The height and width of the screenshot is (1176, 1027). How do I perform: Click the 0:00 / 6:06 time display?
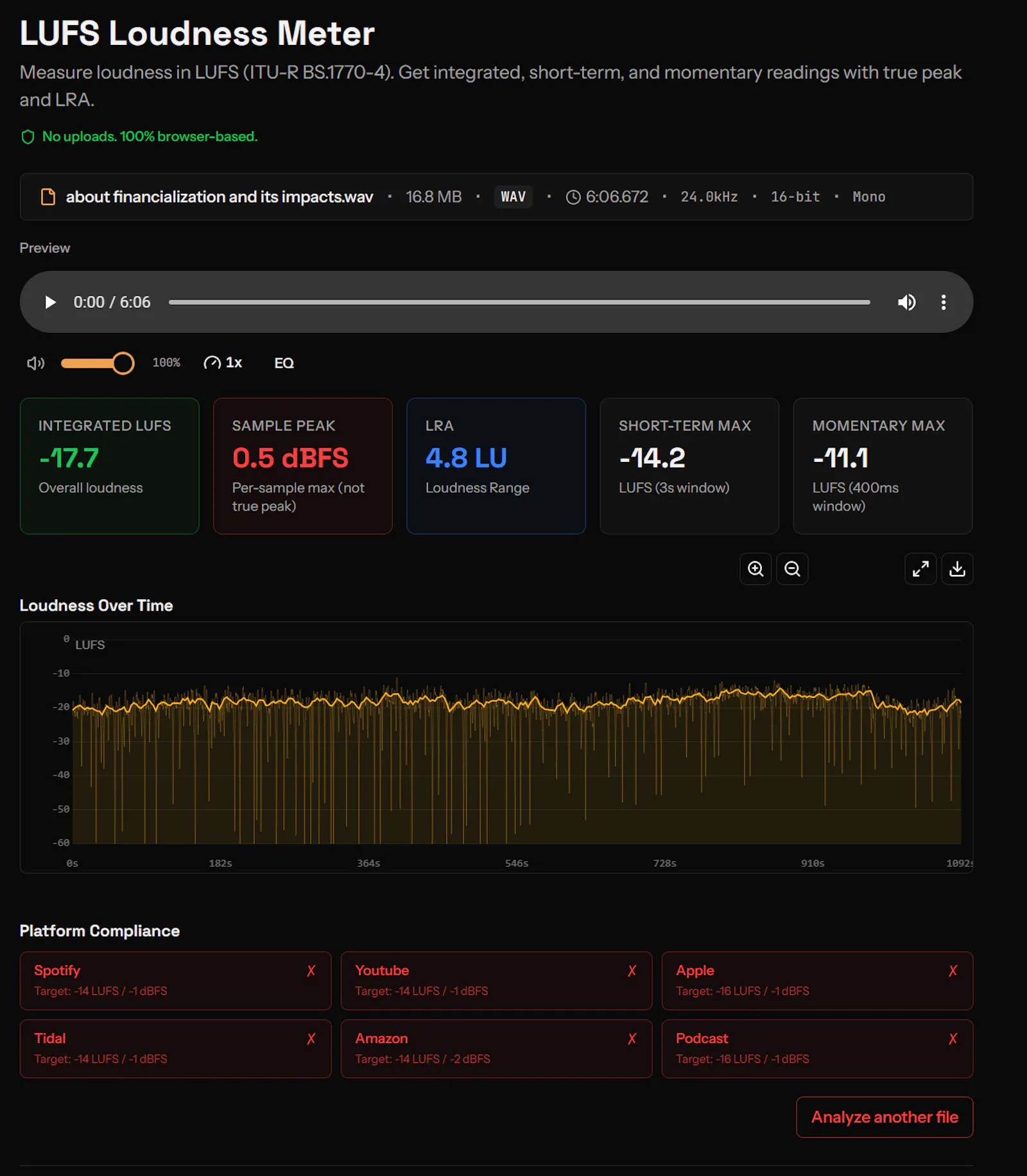tap(112, 302)
